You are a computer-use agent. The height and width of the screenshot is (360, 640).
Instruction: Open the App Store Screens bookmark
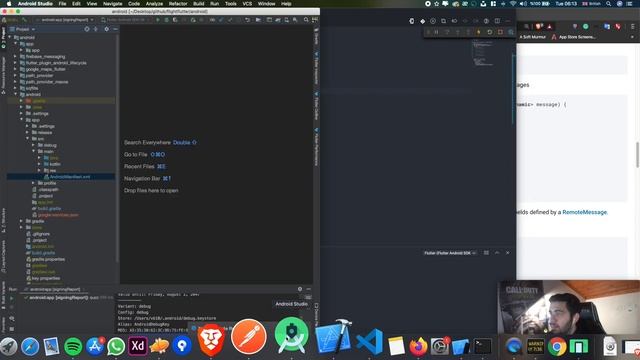click(x=573, y=37)
